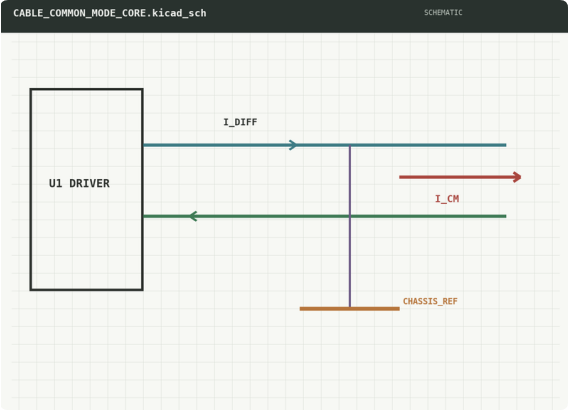Click junction of purple wire and chassis bar
Viewport: 568px width, 410px height.
[x=350, y=308]
